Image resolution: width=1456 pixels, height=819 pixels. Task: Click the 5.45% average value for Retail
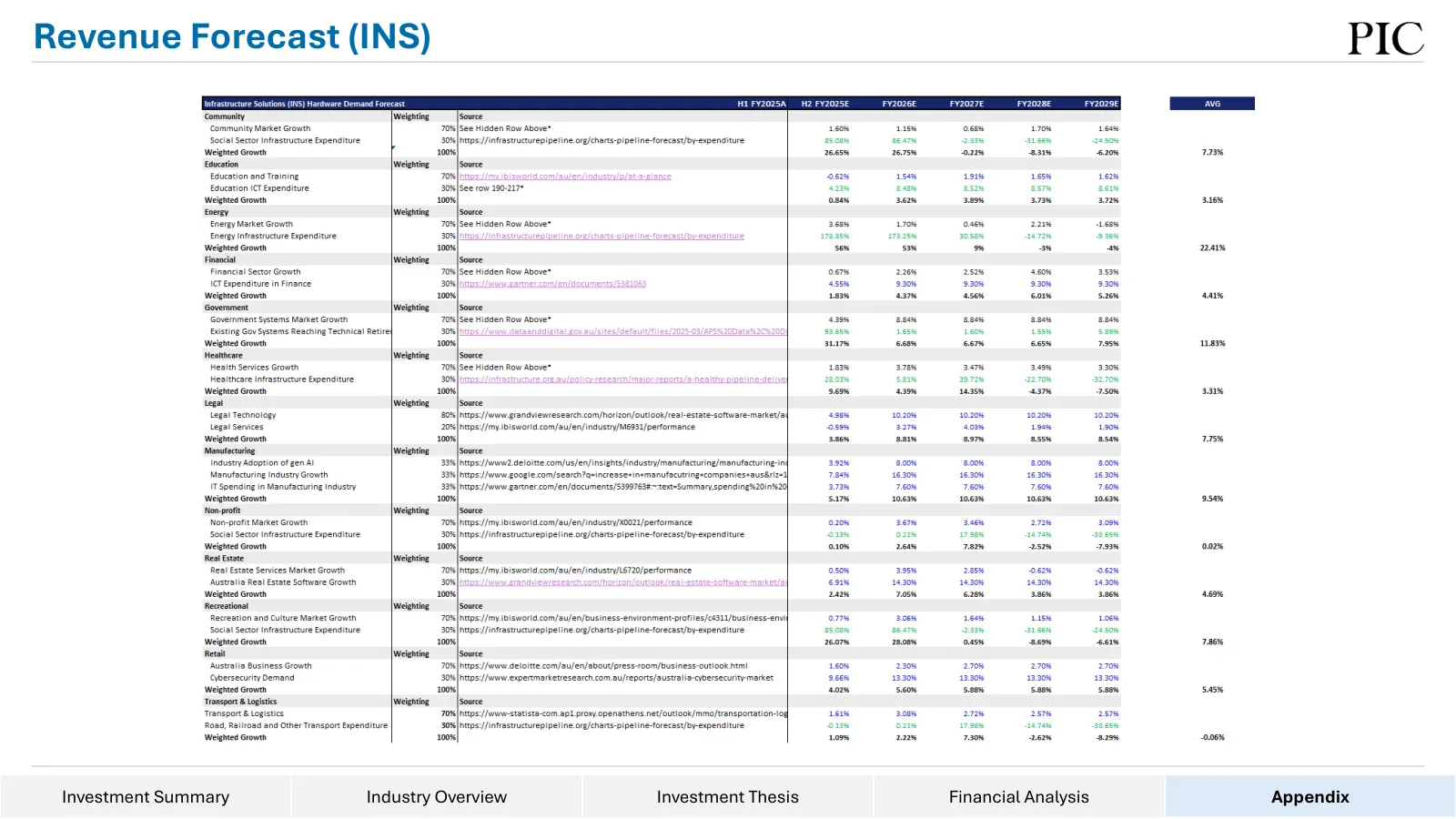1212,690
